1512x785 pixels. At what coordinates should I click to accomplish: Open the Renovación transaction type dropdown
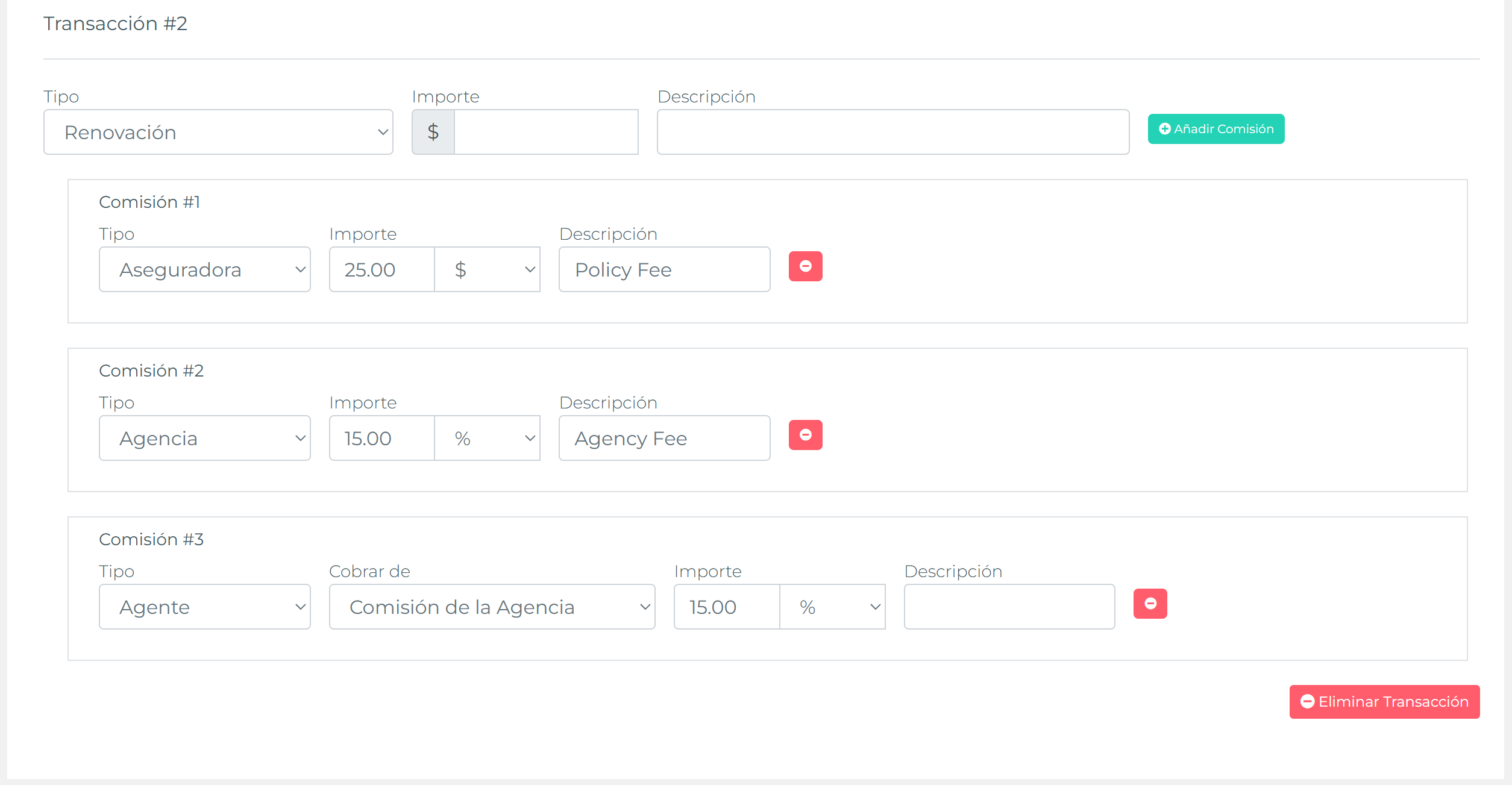[x=218, y=133]
